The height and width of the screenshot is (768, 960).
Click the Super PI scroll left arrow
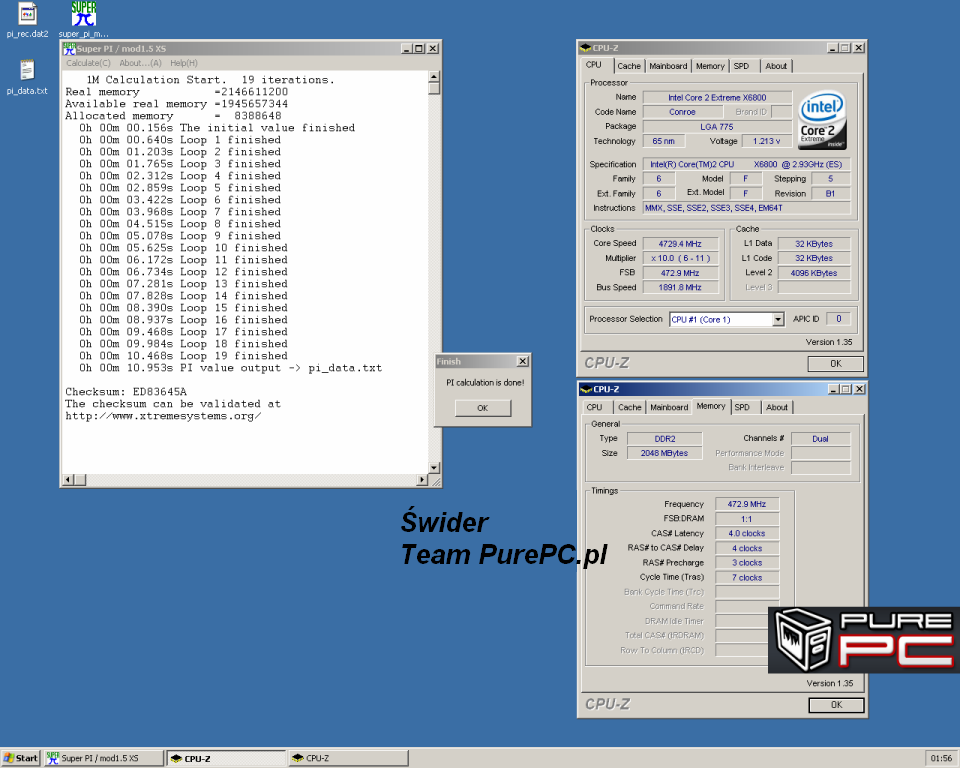click(69, 480)
